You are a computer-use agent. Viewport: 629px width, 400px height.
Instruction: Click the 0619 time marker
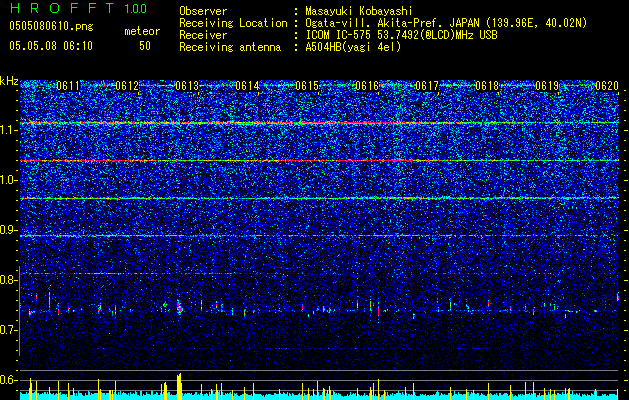(x=547, y=86)
